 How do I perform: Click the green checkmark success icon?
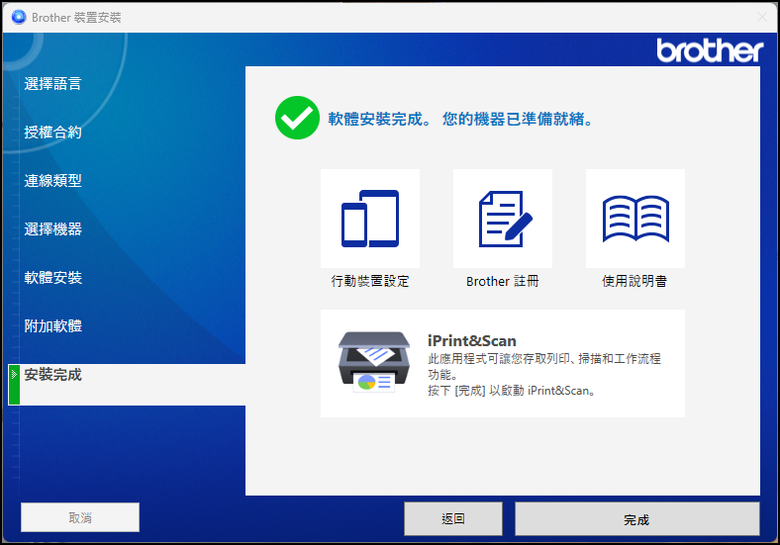pos(297,118)
